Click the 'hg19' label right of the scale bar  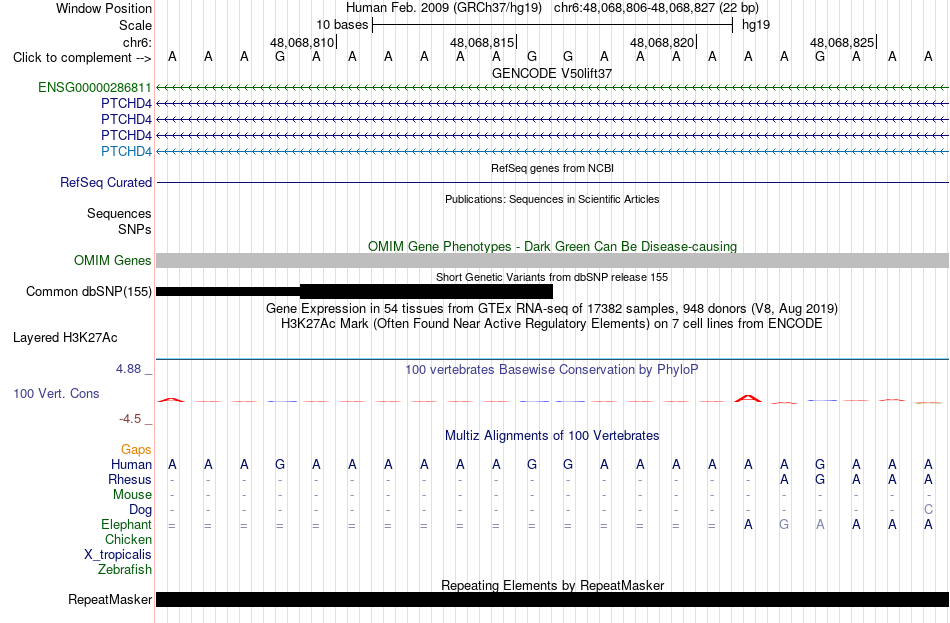[x=756, y=25]
